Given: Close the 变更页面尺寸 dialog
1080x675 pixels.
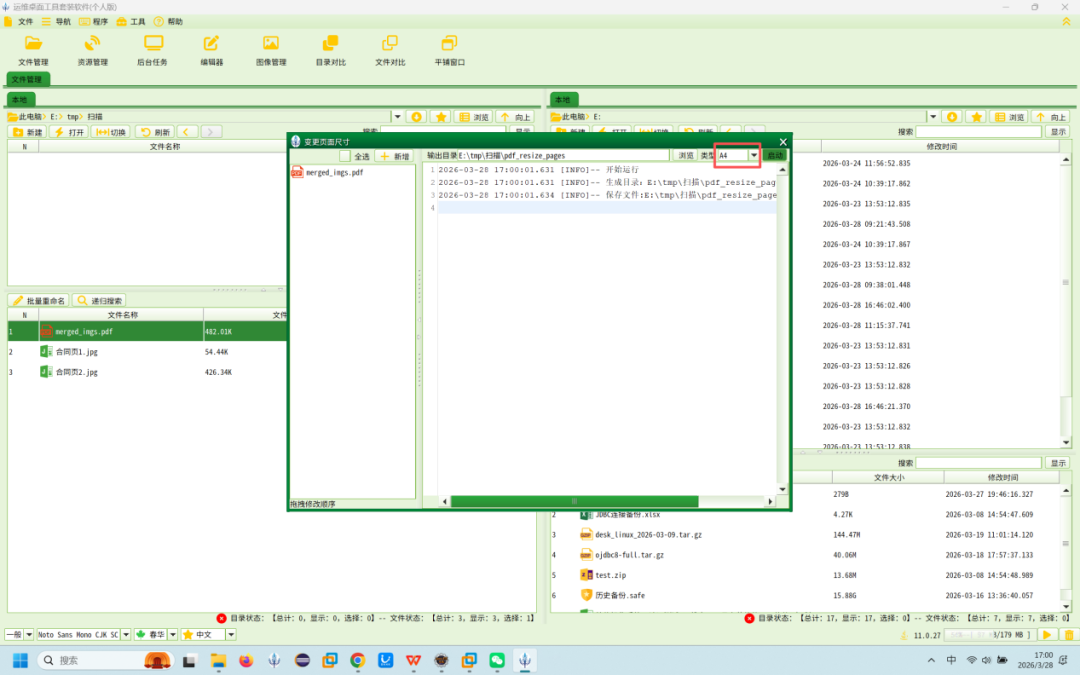Looking at the screenshot, I should (782, 142).
